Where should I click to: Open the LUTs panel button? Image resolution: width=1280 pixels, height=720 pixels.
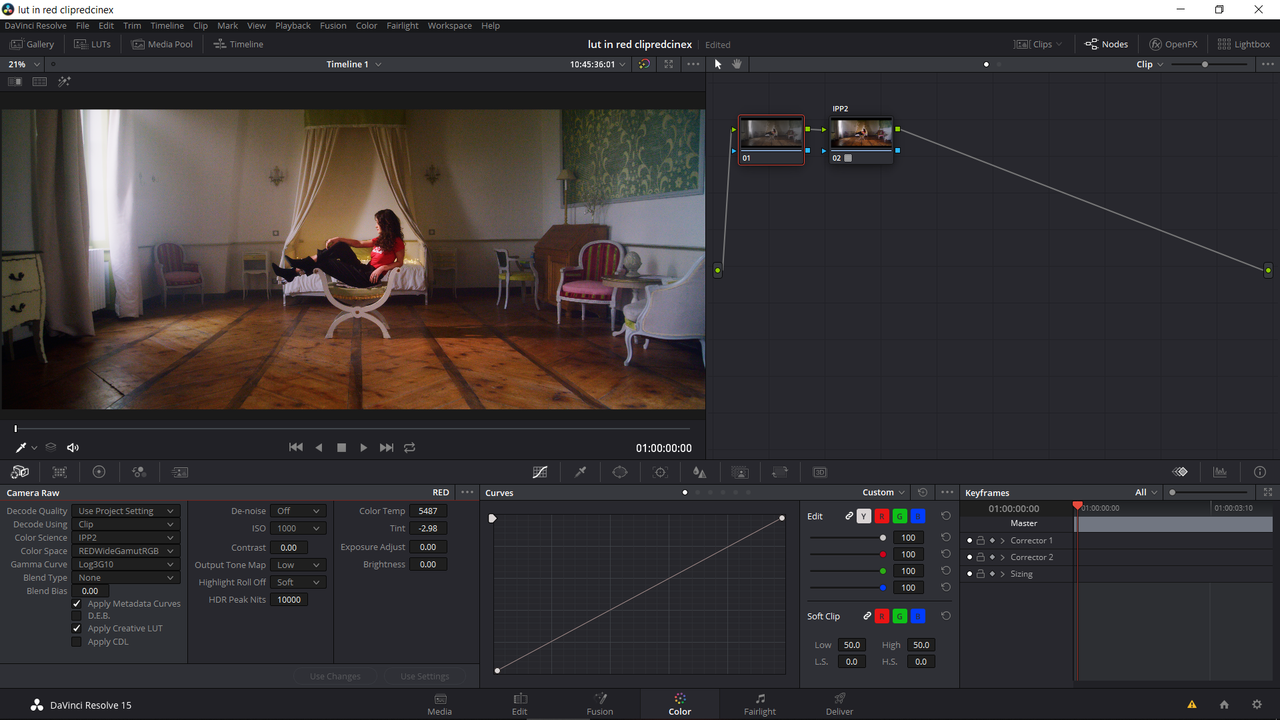93,44
